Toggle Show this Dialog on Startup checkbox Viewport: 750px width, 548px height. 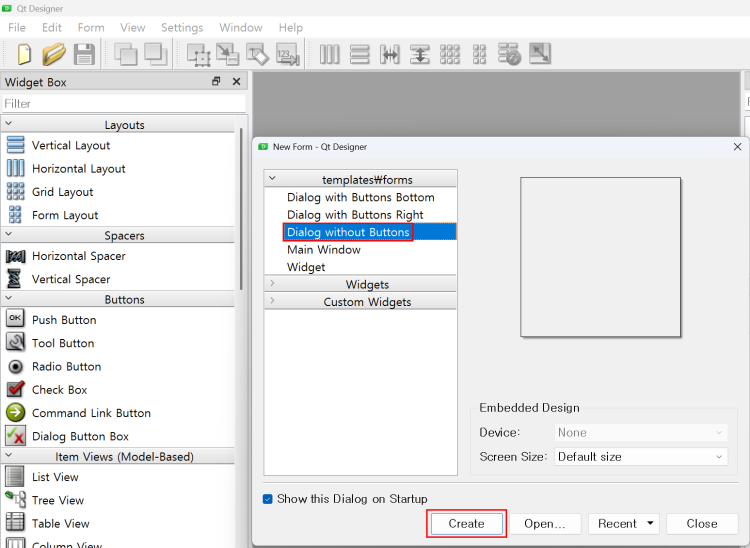point(267,499)
